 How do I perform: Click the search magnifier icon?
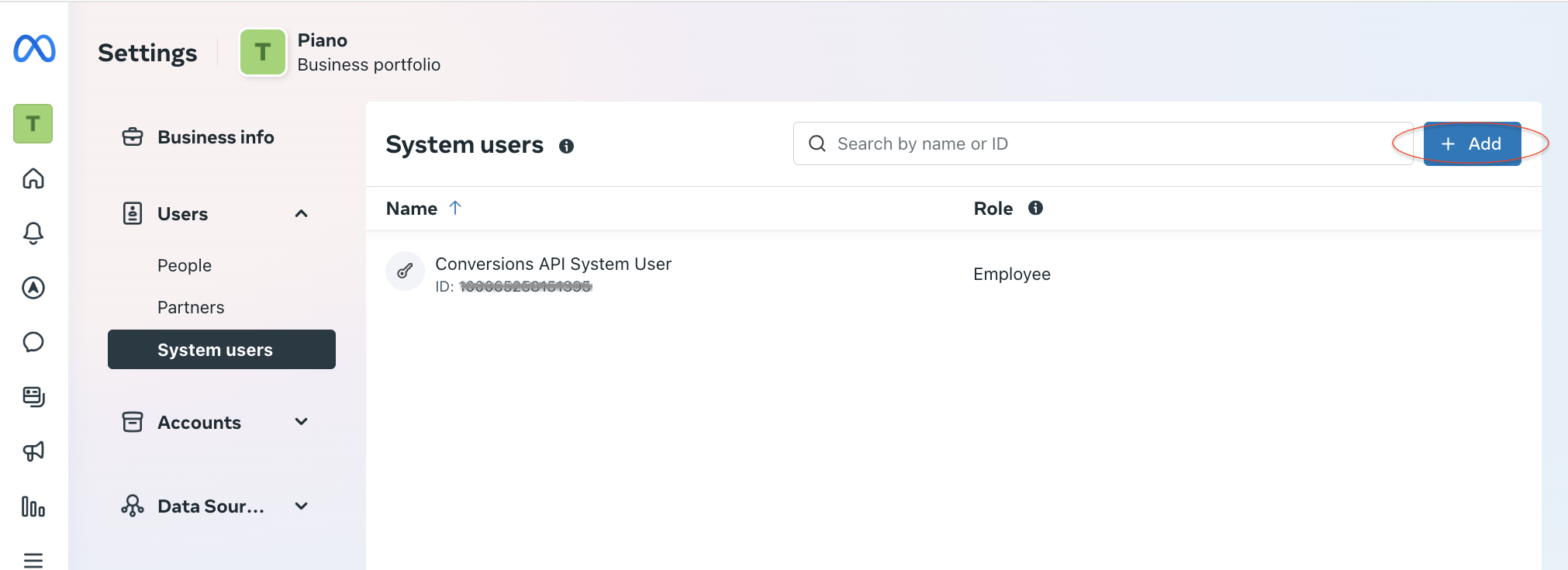coord(817,143)
